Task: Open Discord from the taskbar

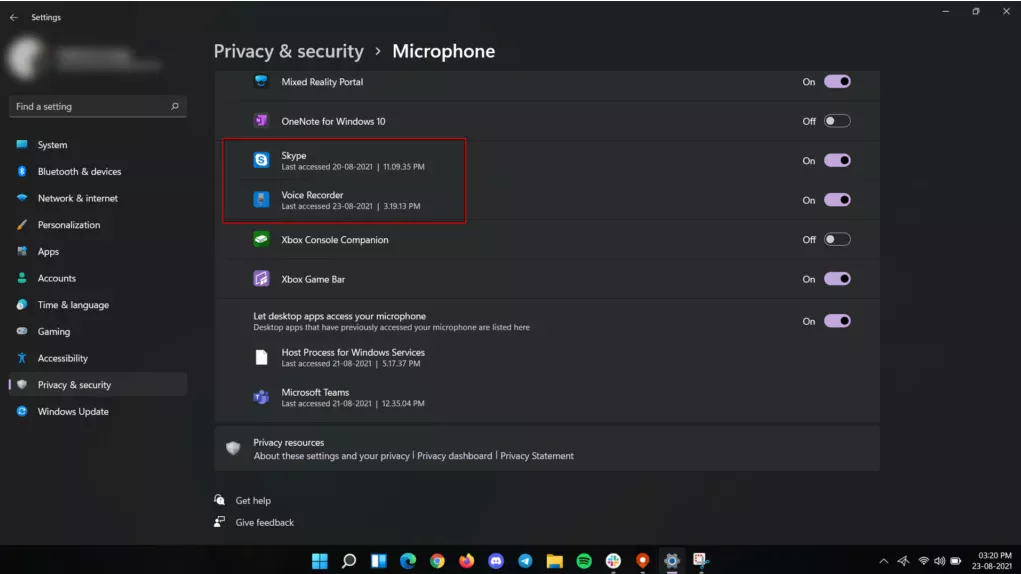Action: pyautogui.click(x=496, y=561)
